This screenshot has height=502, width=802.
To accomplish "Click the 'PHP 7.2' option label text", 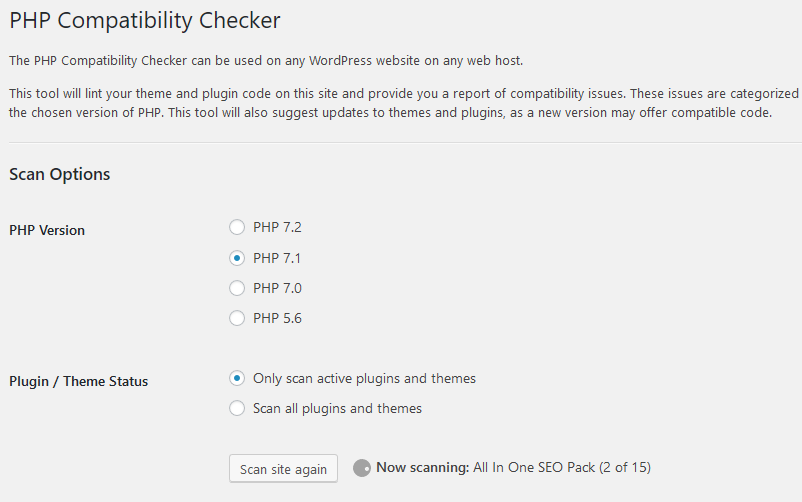I will pyautogui.click(x=277, y=228).
